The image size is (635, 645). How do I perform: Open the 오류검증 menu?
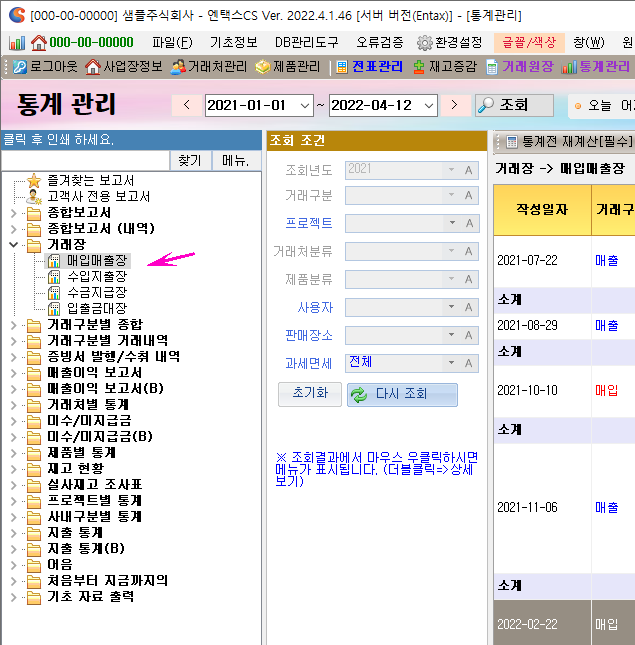point(379,42)
